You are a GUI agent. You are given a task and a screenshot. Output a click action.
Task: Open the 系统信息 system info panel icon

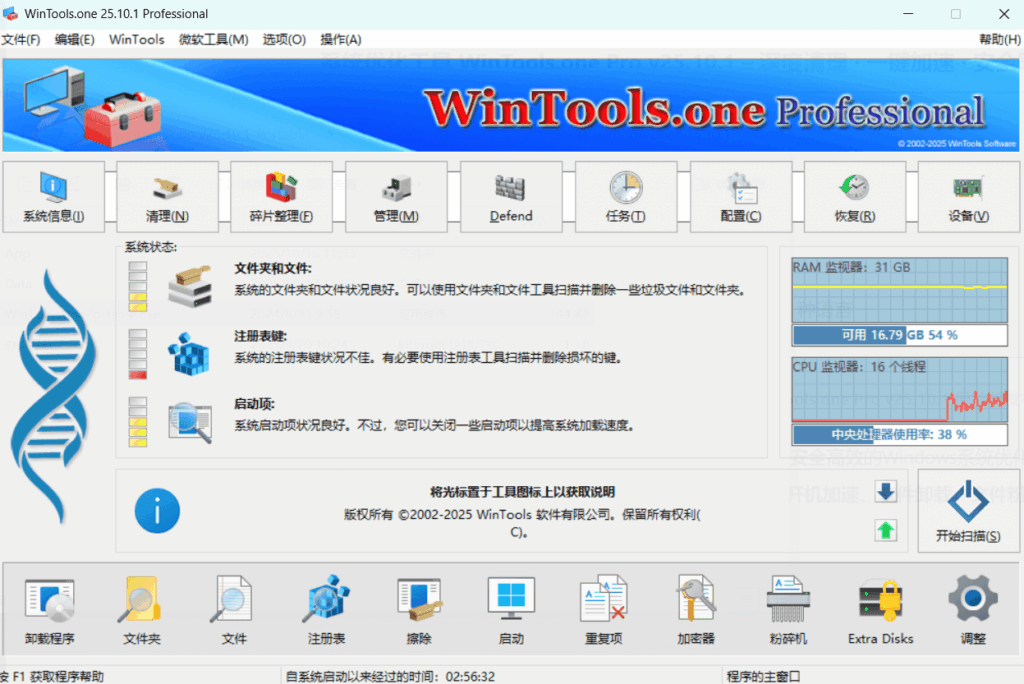pos(53,196)
